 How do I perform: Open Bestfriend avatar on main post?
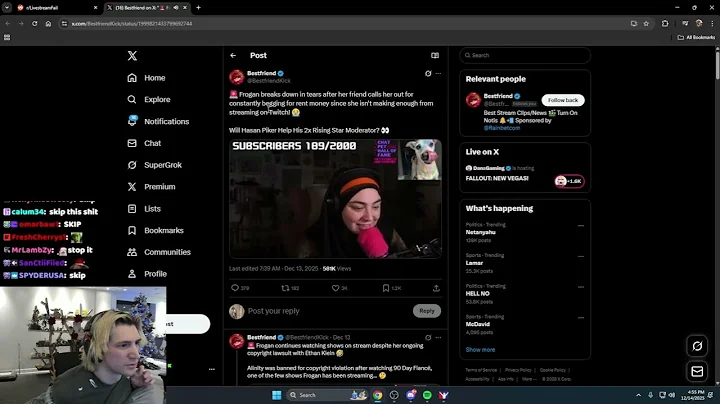[236, 77]
